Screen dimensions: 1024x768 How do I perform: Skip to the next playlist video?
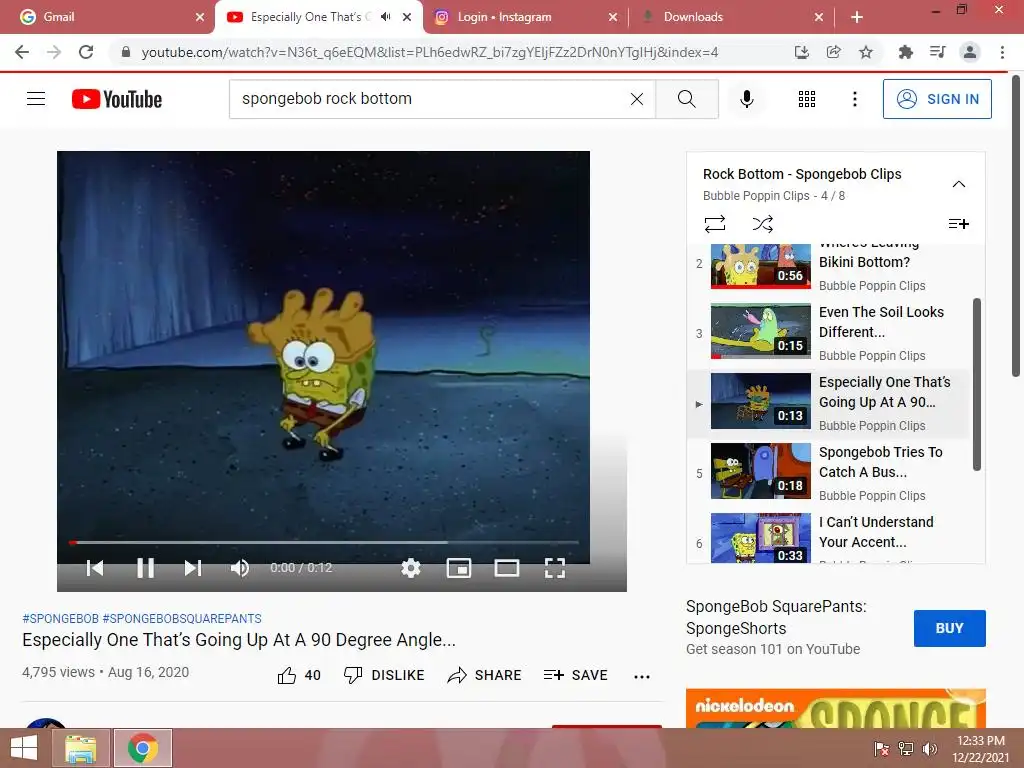[193, 568]
